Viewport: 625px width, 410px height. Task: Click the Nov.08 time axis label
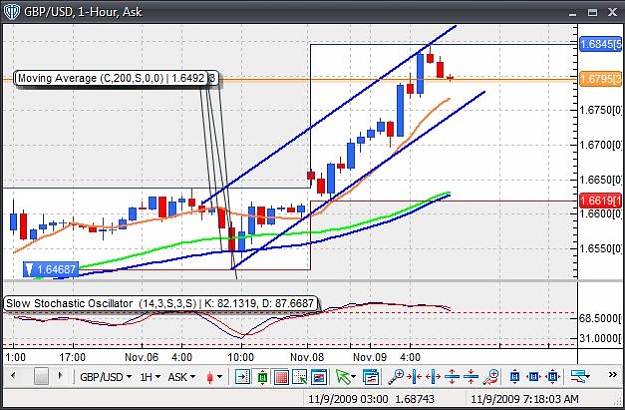(307, 357)
